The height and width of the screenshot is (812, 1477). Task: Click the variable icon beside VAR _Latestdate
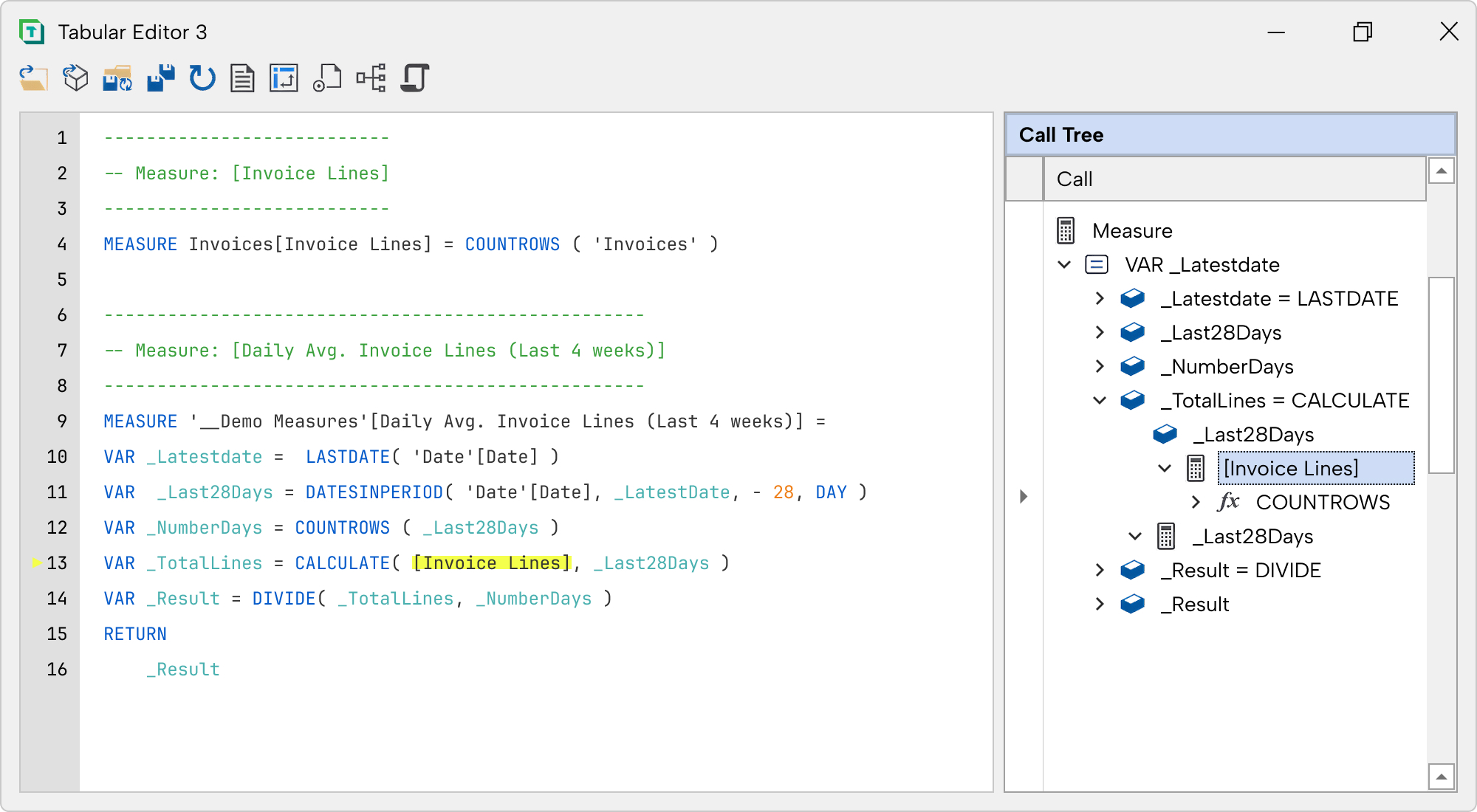tap(1097, 264)
